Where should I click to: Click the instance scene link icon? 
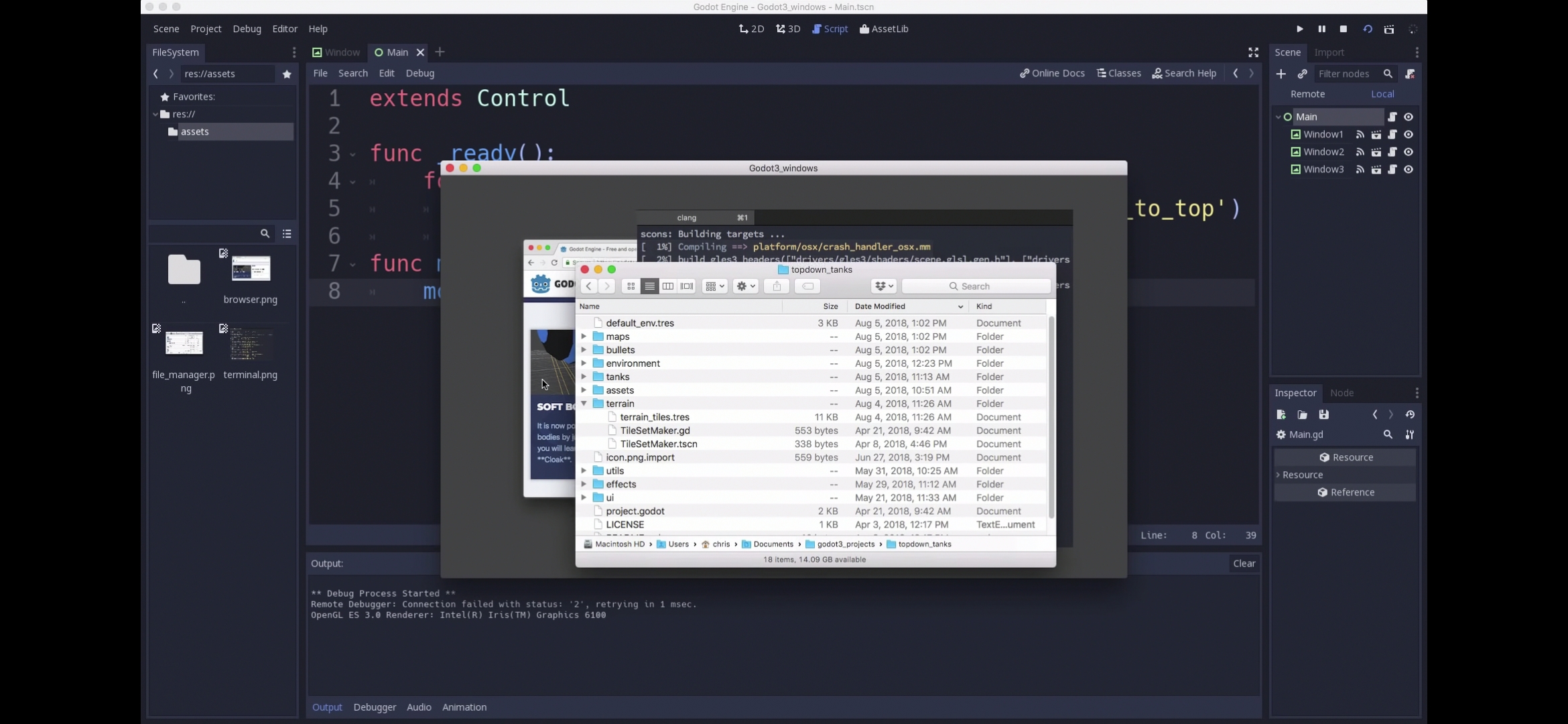click(1302, 74)
